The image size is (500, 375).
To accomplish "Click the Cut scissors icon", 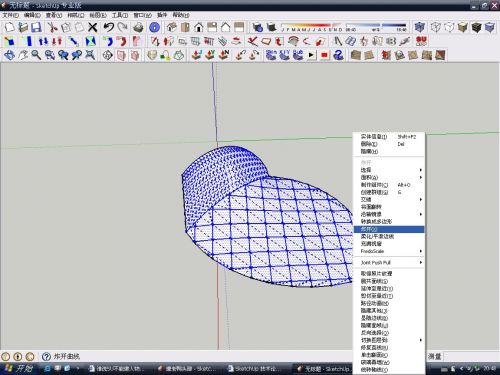I will [x=52, y=27].
